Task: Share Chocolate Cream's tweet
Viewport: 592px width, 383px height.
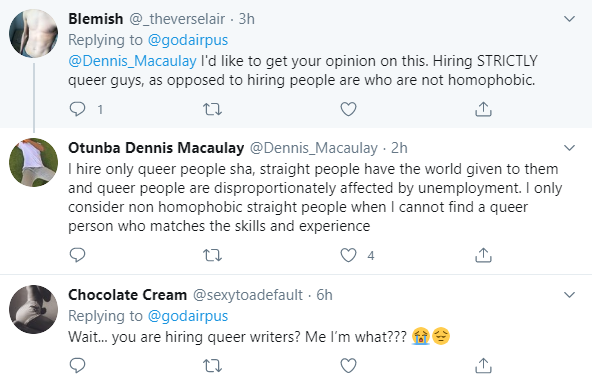Action: [x=483, y=366]
